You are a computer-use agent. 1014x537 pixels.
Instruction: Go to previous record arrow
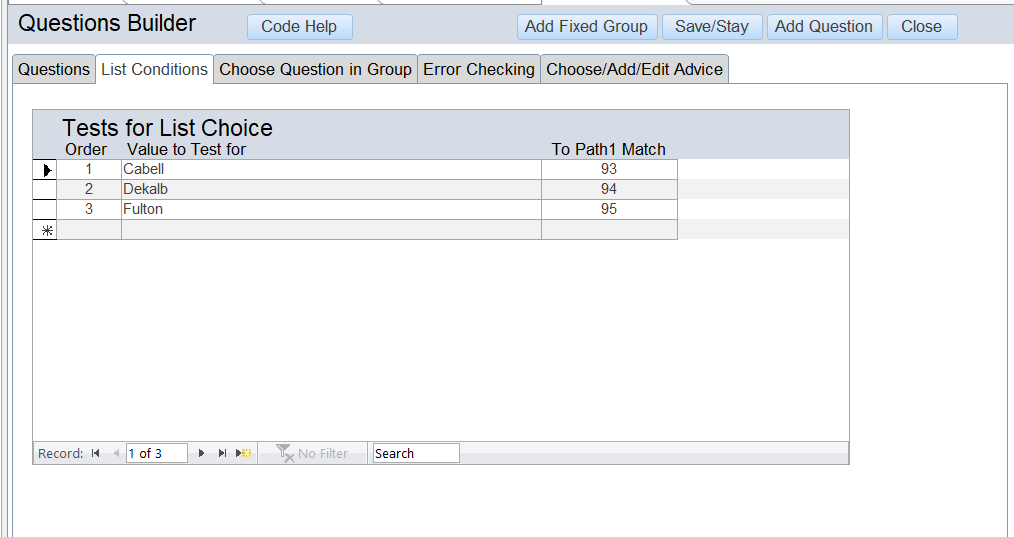116,454
